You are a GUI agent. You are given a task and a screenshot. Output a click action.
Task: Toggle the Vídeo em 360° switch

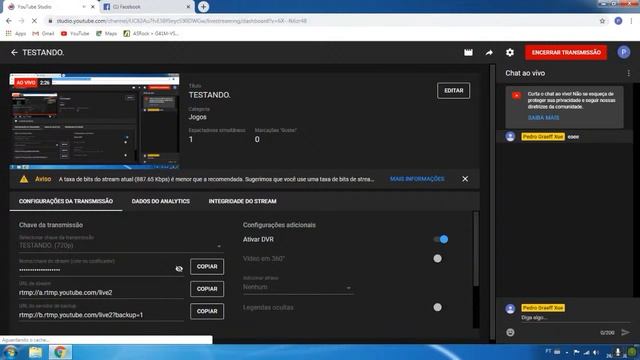pos(437,258)
